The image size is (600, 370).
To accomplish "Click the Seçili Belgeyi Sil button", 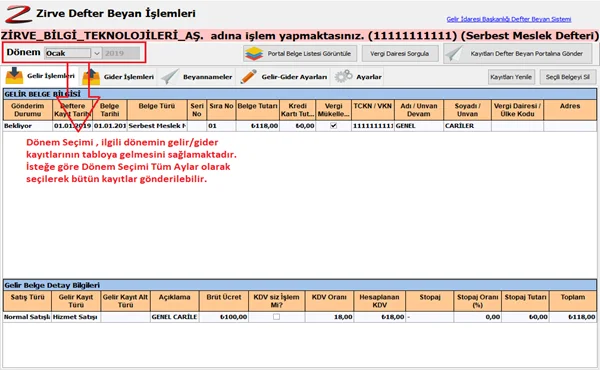I will point(568,77).
